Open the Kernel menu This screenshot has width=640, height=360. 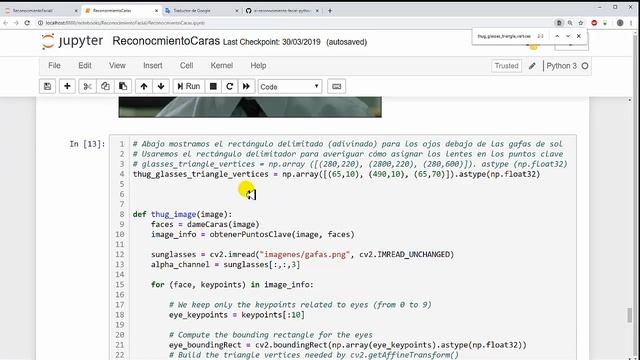[222, 65]
